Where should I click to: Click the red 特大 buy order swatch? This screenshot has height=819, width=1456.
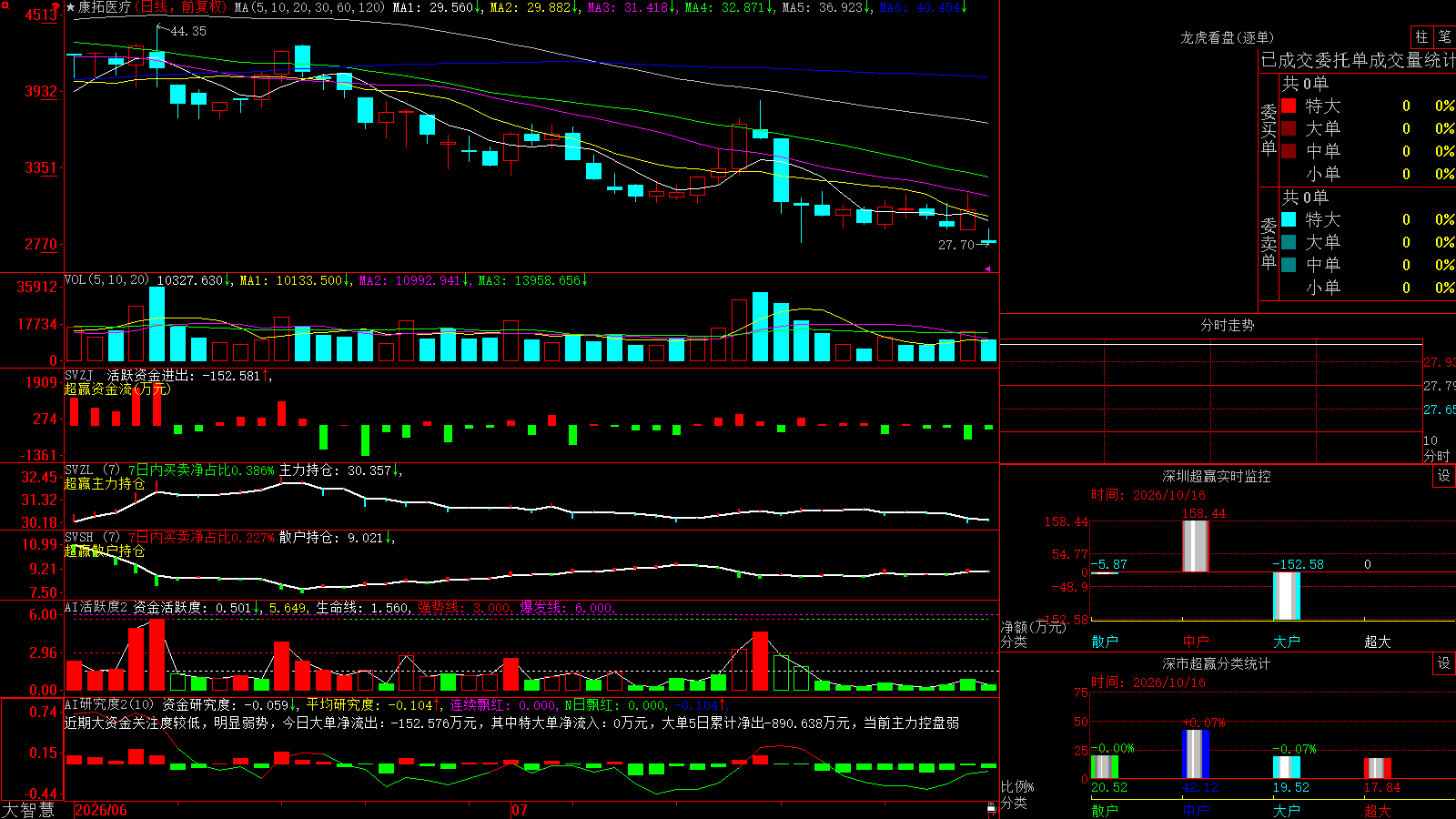[x=1289, y=106]
